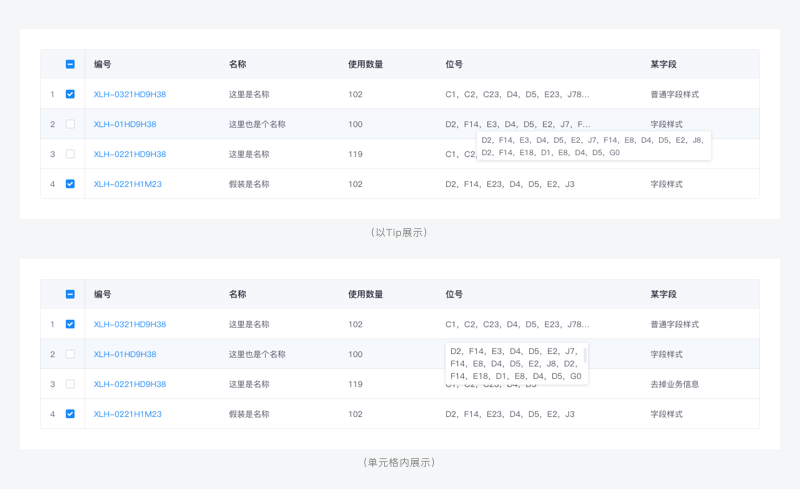Screen dimensions: 800x489
Task: Check row 3 checkbox in bottom table
Action: coord(70,384)
